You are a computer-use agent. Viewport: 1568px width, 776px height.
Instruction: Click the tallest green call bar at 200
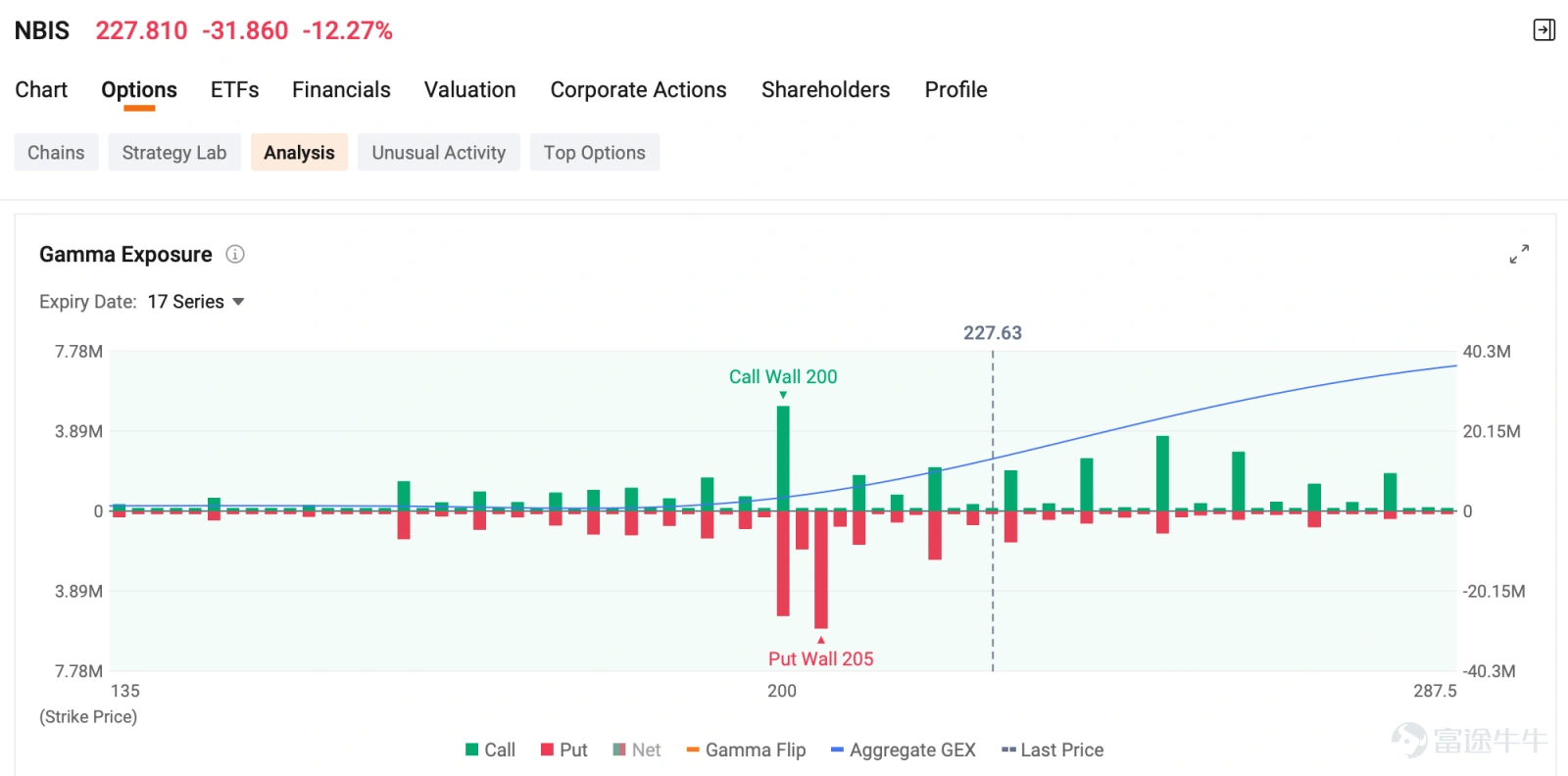point(783,458)
